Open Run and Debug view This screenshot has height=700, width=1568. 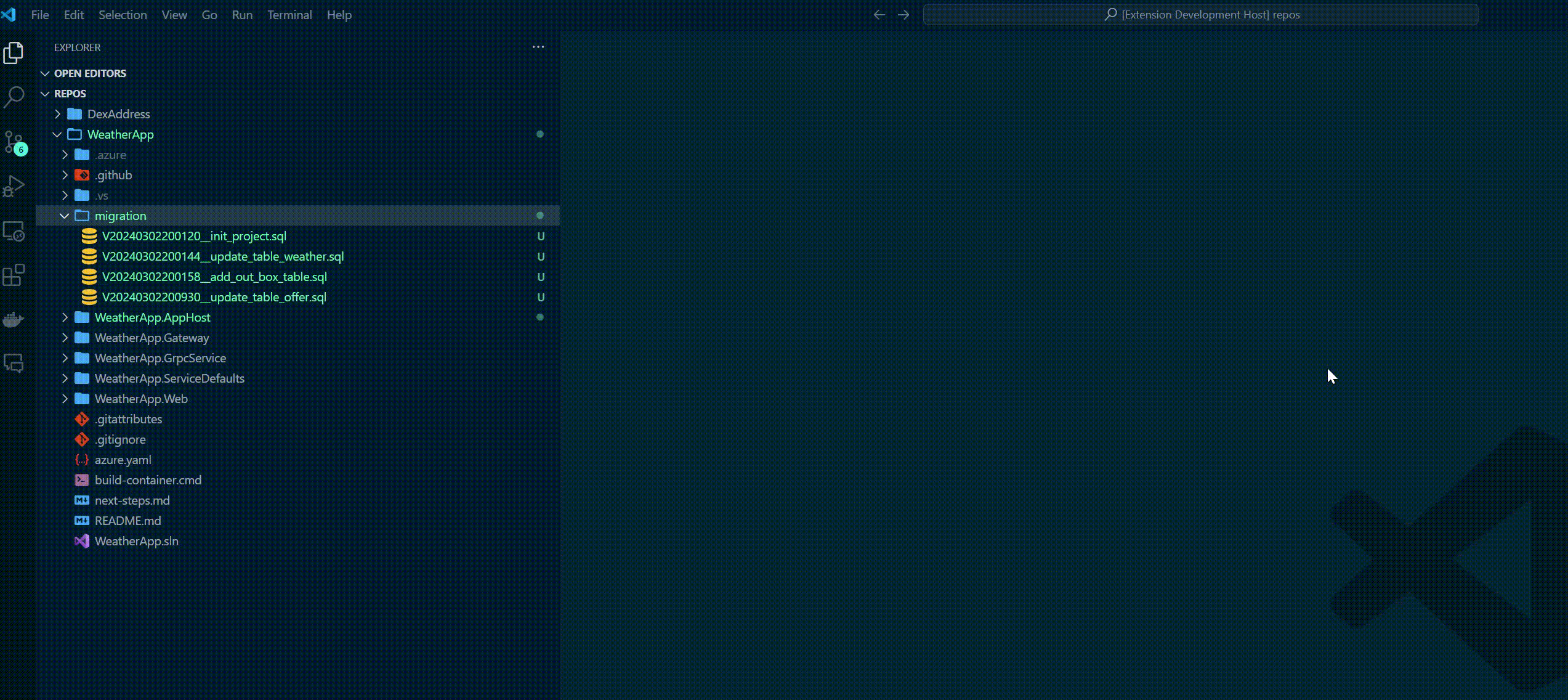14,186
